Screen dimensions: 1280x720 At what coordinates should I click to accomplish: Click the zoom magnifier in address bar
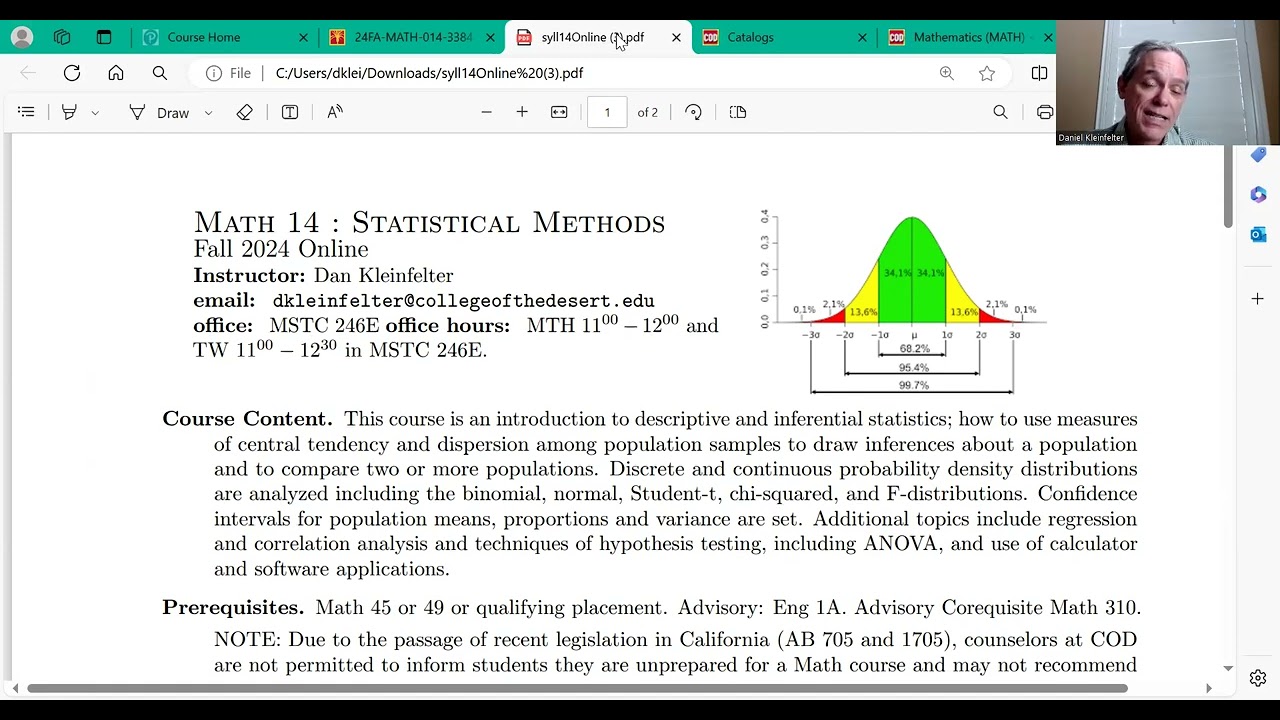click(946, 73)
